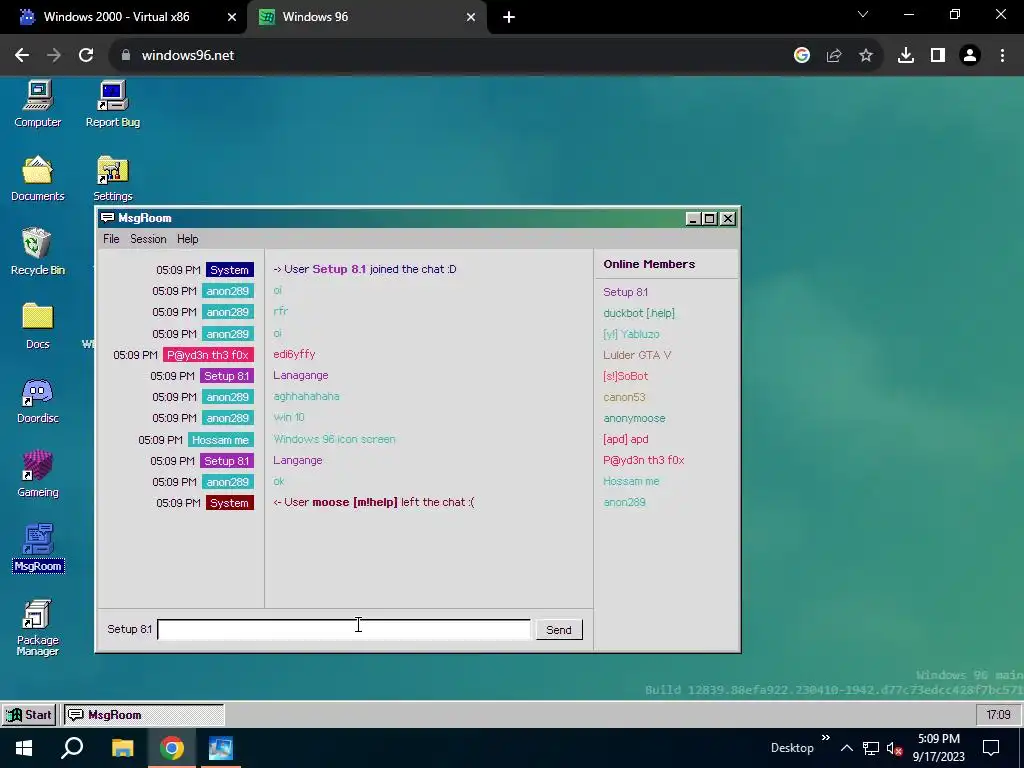Close the Windows 2000 tab
This screenshot has width=1024, height=768.
pyautogui.click(x=232, y=17)
